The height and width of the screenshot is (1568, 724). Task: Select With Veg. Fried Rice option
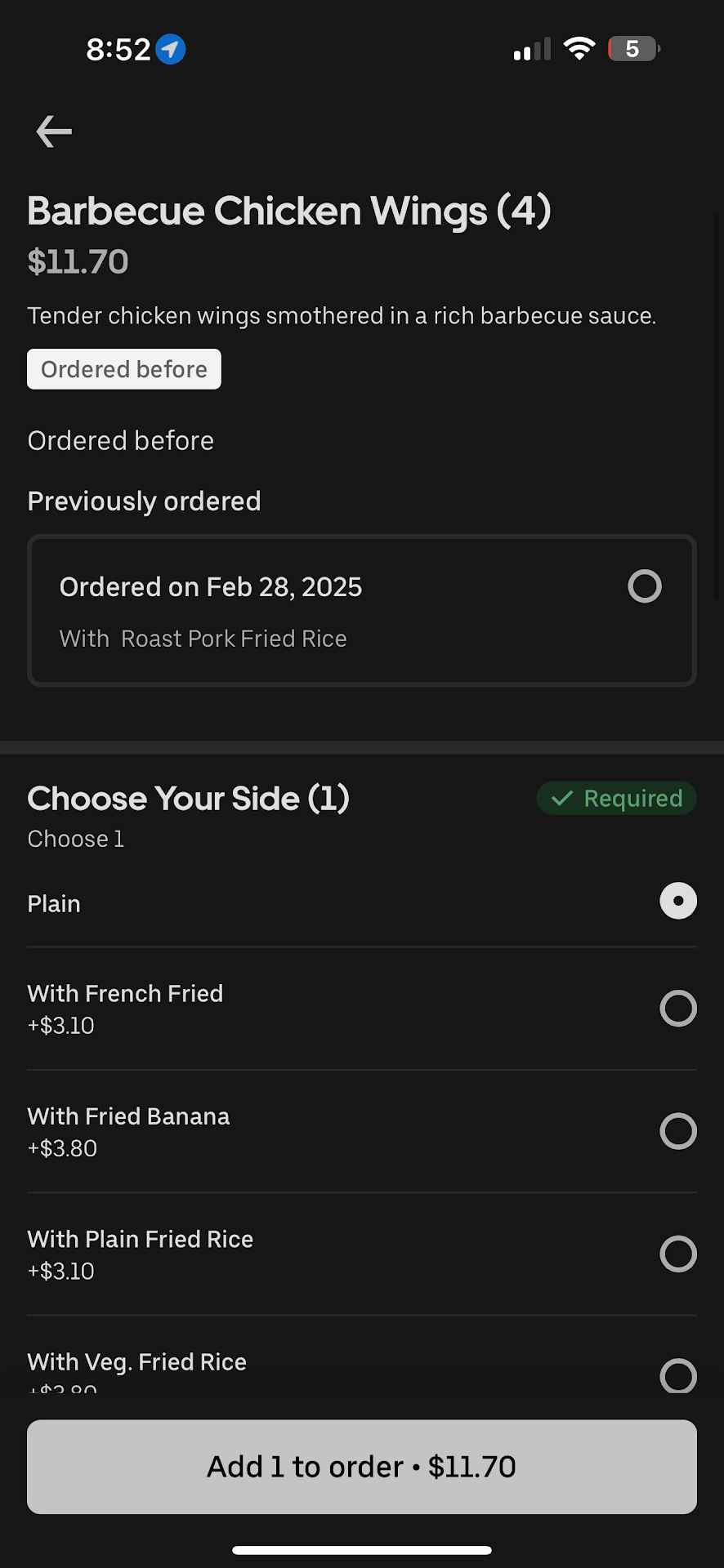[x=677, y=1374]
